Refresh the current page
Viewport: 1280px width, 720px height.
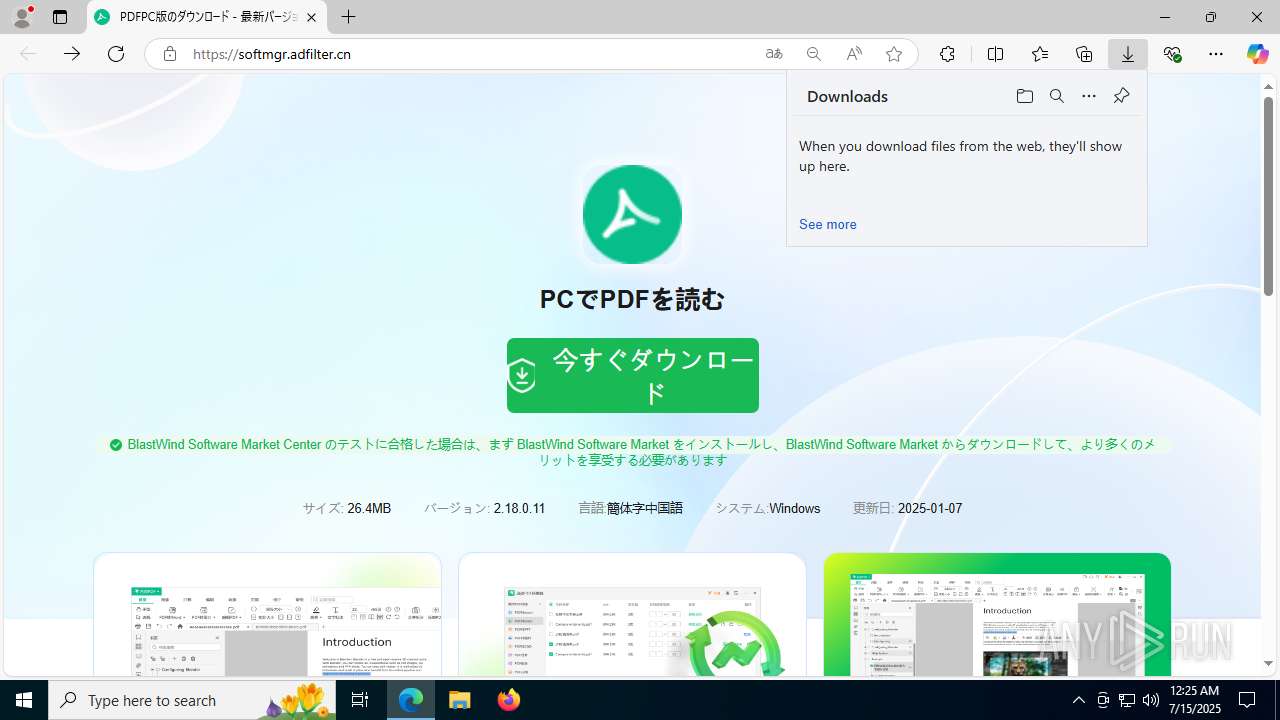point(116,54)
